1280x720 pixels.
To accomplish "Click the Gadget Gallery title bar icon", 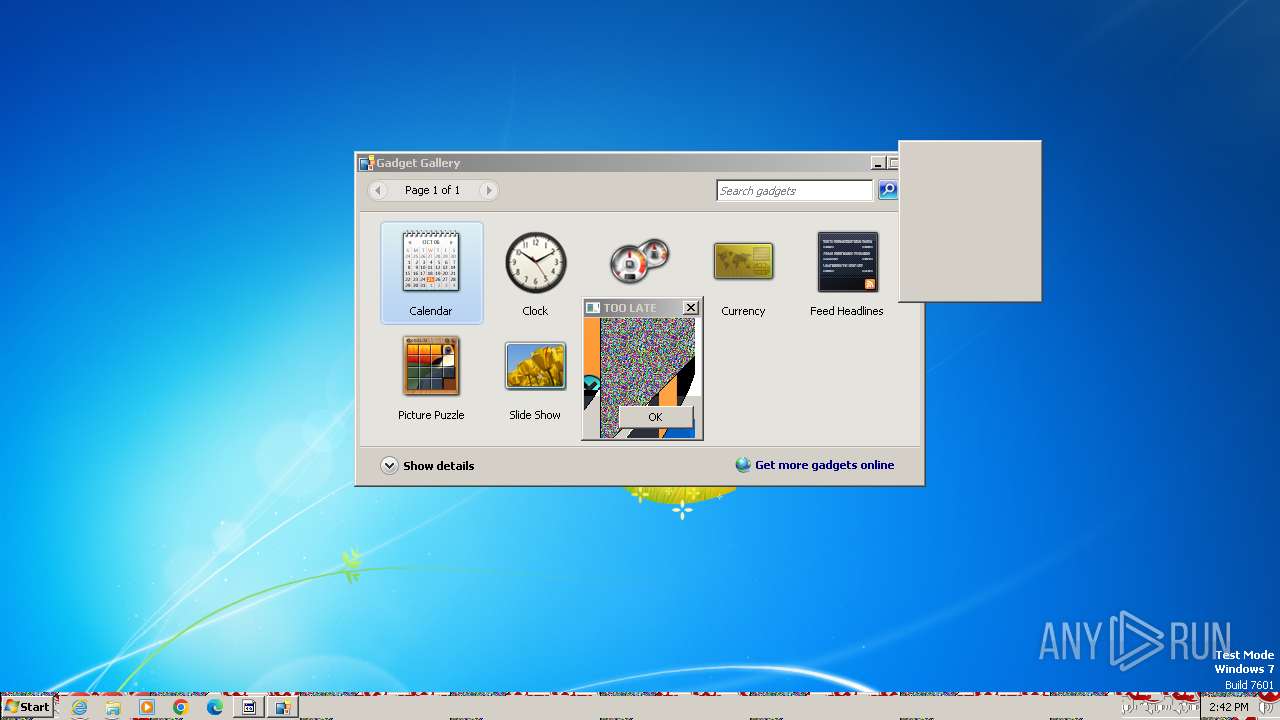I will [x=367, y=163].
